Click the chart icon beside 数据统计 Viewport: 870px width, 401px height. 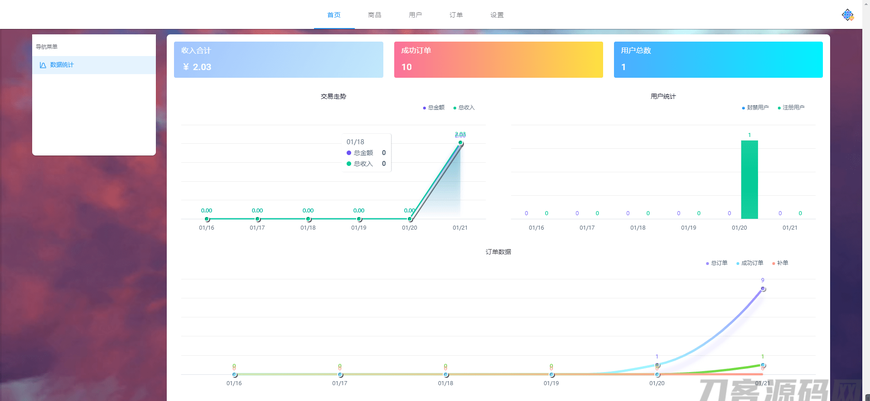(x=42, y=65)
